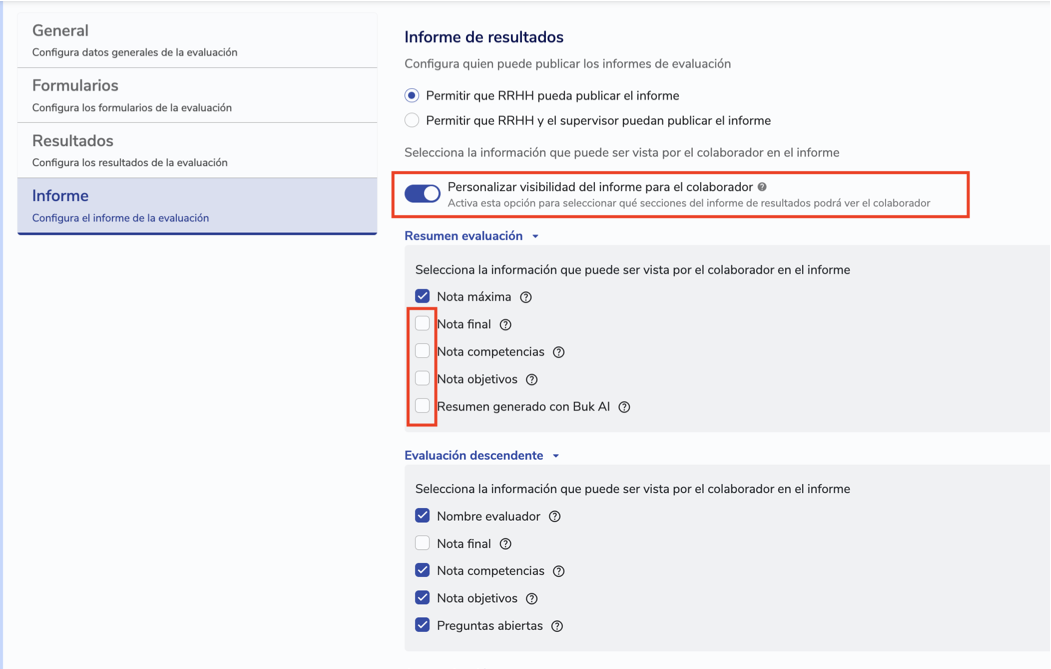Click help icon next to Nota objetivos in Evaluación descendente
Viewport: 1051px width, 669px height.
(x=532, y=599)
